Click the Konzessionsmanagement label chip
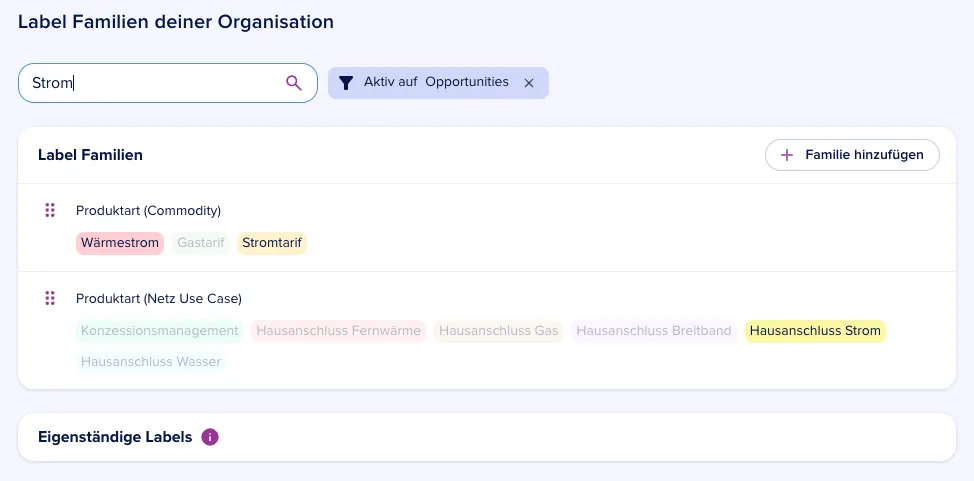The image size is (974, 481). click(160, 331)
